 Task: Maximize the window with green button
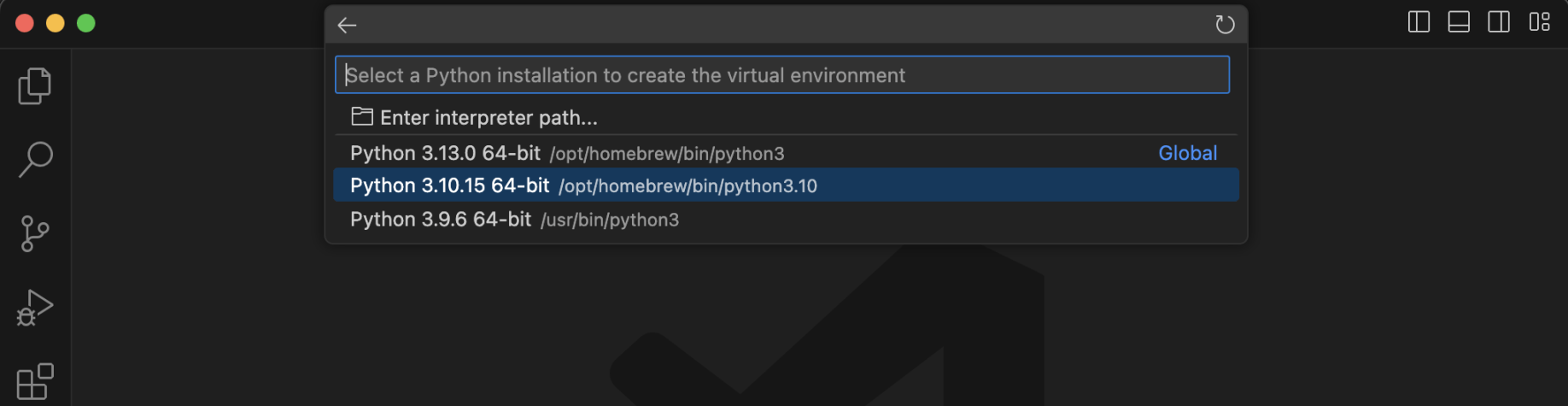(86, 23)
